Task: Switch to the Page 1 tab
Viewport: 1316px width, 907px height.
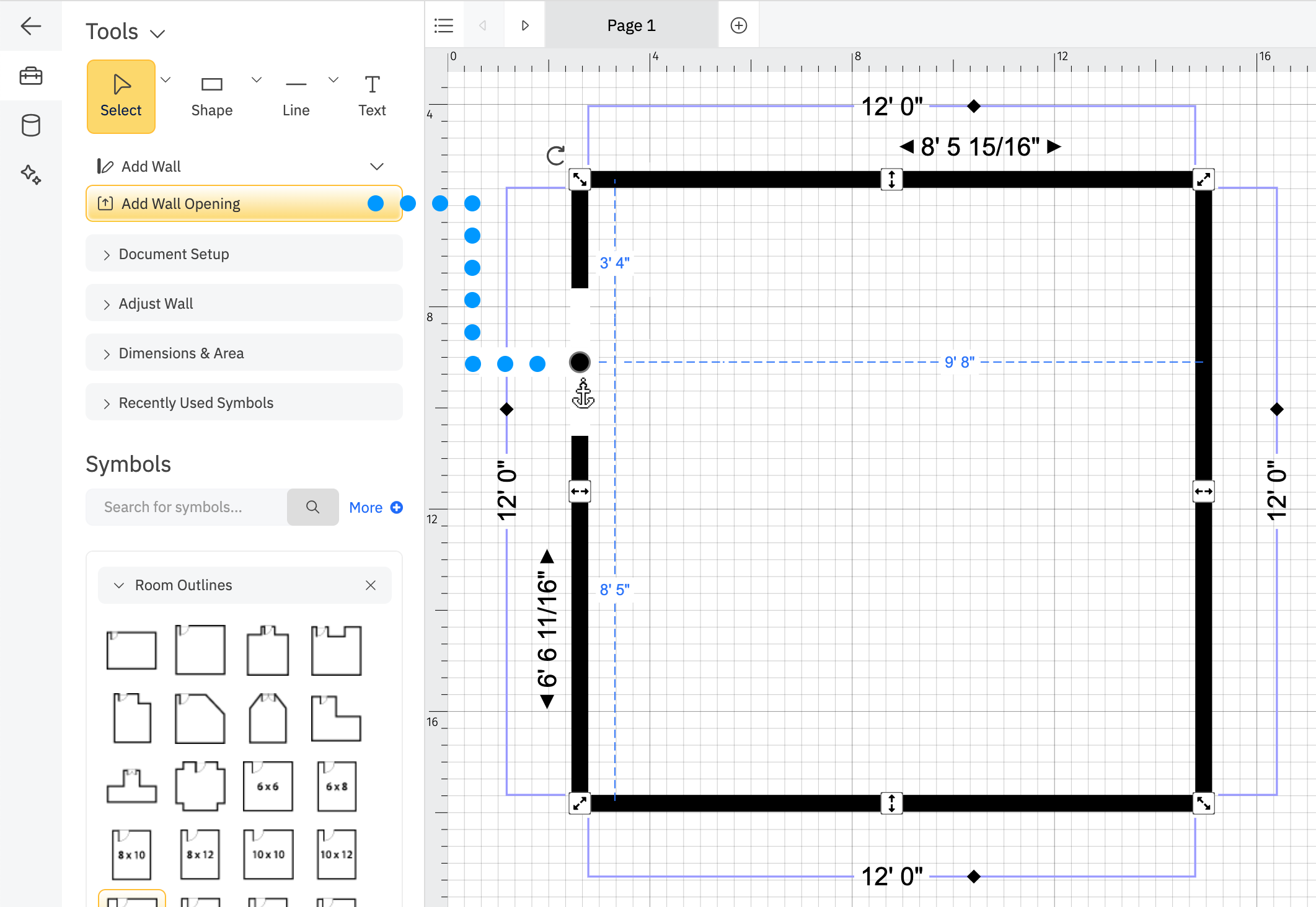Action: click(x=631, y=25)
